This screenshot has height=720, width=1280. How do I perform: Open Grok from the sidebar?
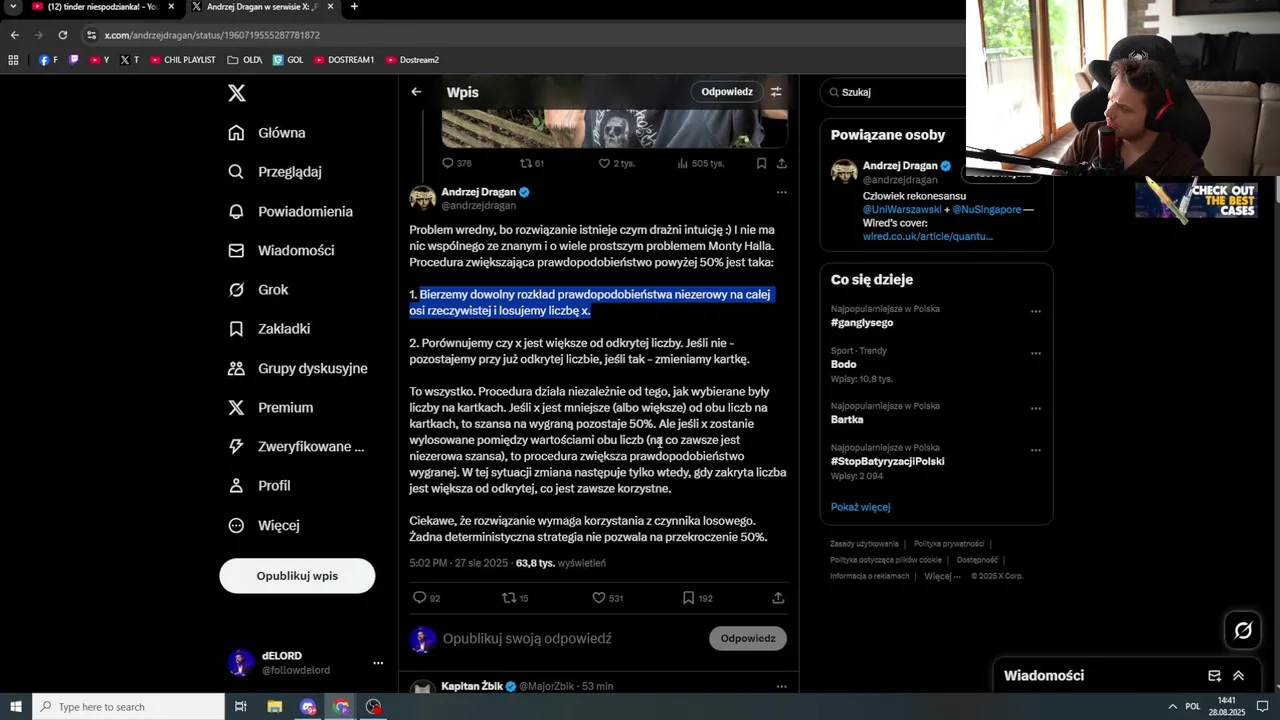[x=258, y=290]
